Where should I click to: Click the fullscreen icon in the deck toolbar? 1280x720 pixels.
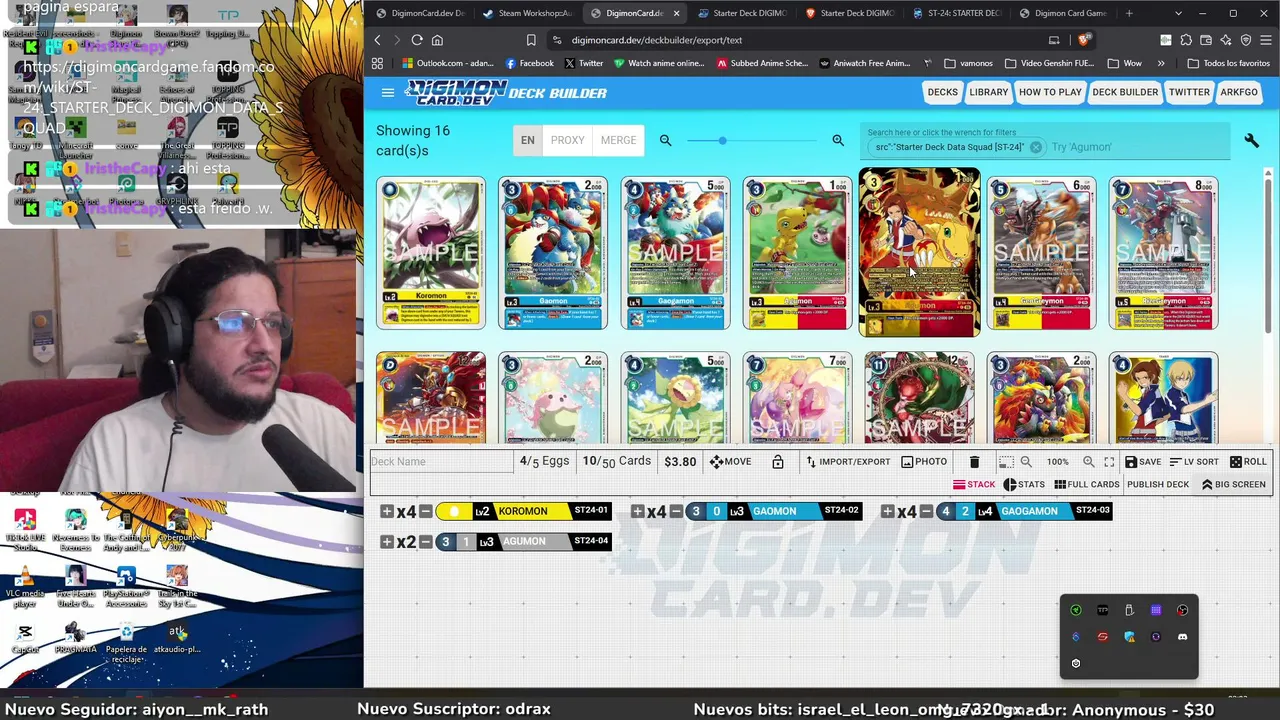tap(1109, 462)
